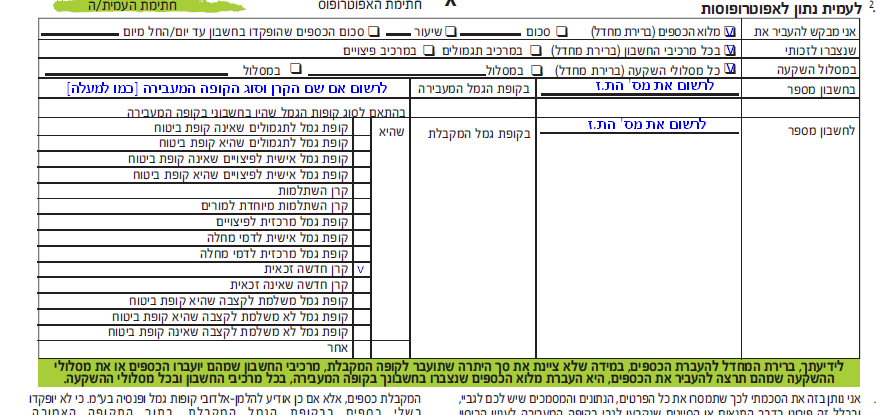Image resolution: width=876 pixels, height=415 pixels.
Task: Tick the 'סכום' checkbox before 'שיעור'
Action: pyautogui.click(x=562, y=31)
